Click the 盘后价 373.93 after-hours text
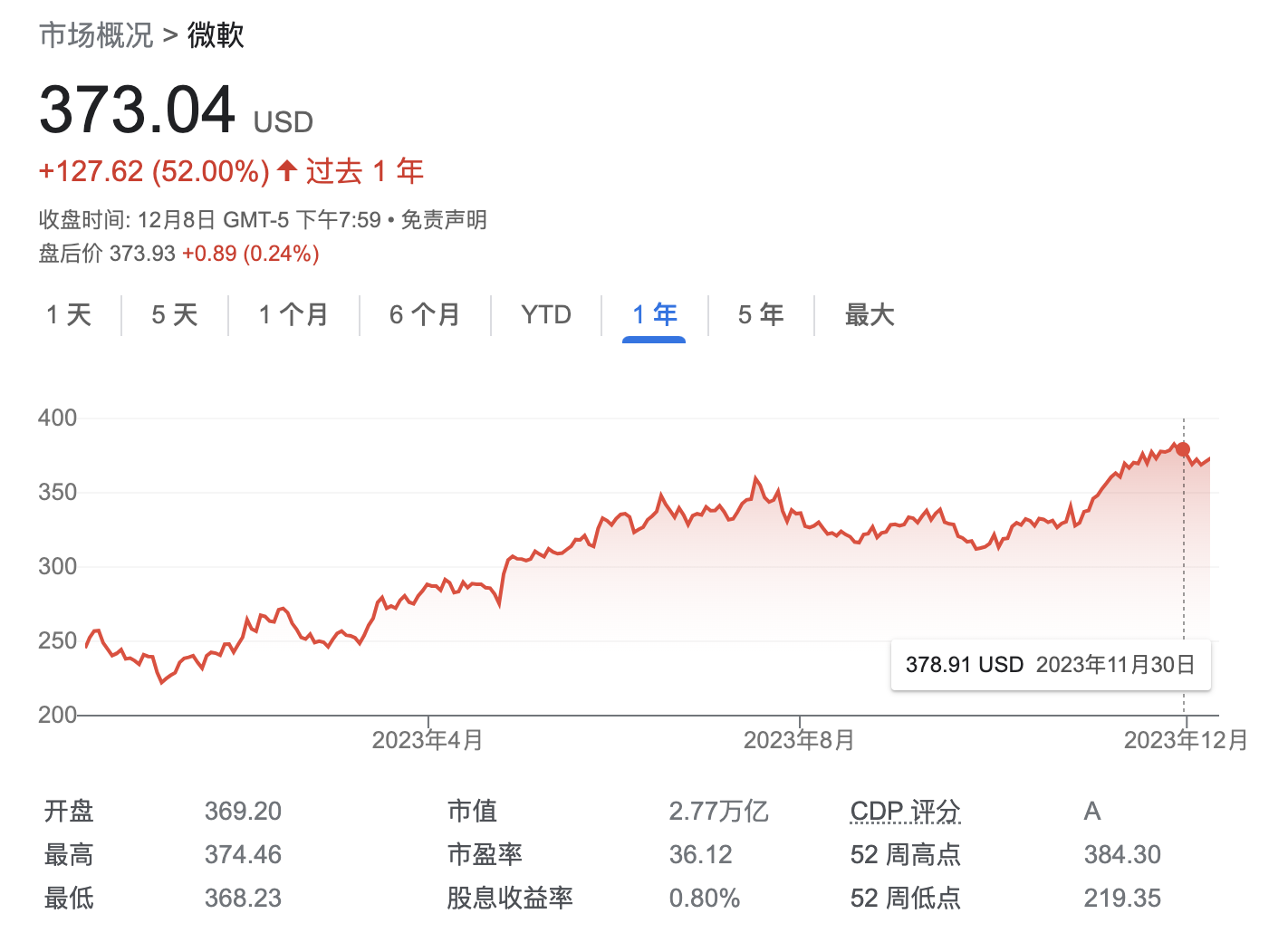Screen dimensions: 1288x933 (x=107, y=254)
